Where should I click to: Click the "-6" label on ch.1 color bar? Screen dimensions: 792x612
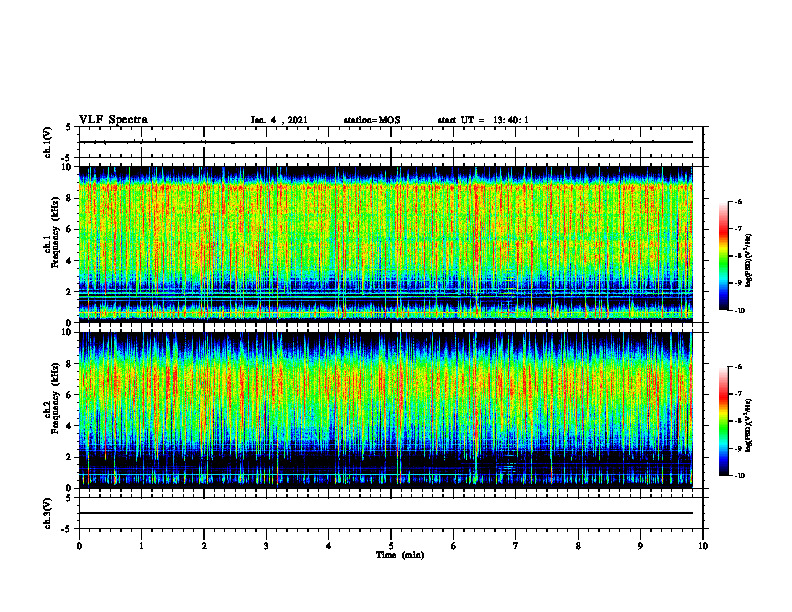pos(738,202)
